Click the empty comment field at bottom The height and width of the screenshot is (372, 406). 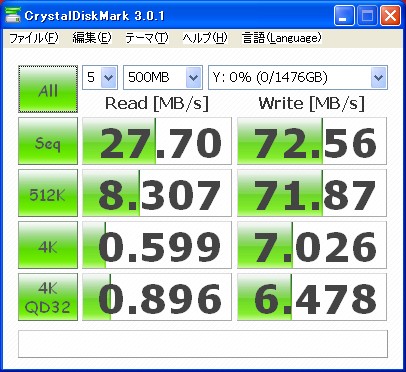click(203, 344)
